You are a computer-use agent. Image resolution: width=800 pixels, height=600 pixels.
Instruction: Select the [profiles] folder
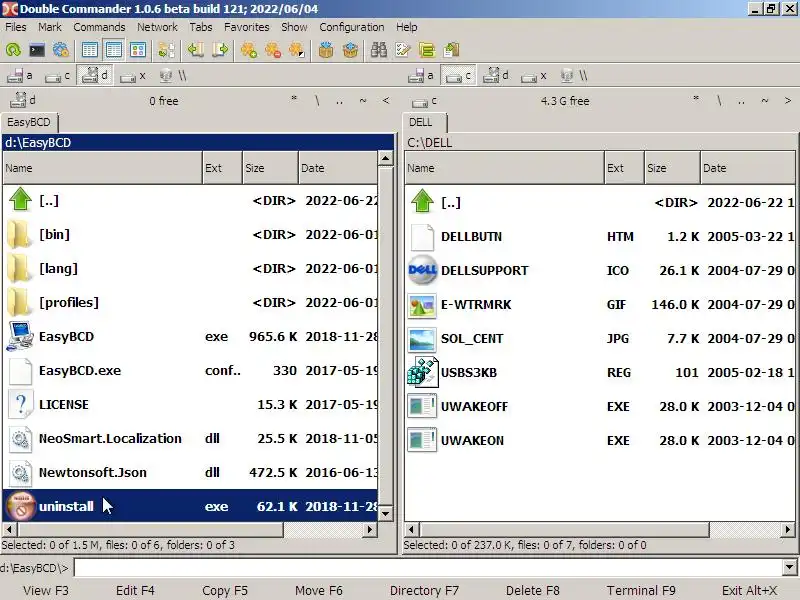tap(190, 303)
